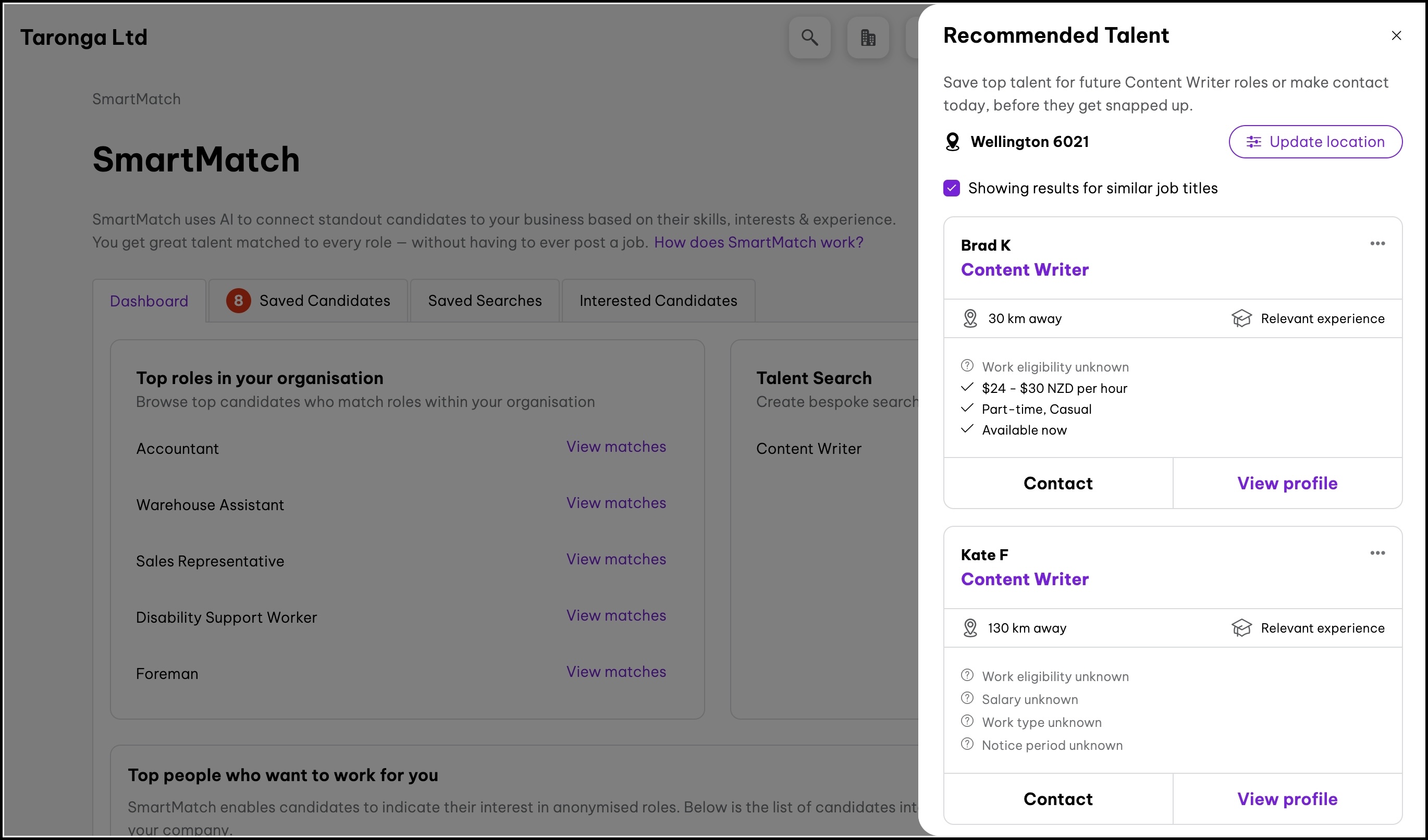The height and width of the screenshot is (840, 1428).
Task: Click Kate F's salary unknown help icon
Action: tap(967, 698)
